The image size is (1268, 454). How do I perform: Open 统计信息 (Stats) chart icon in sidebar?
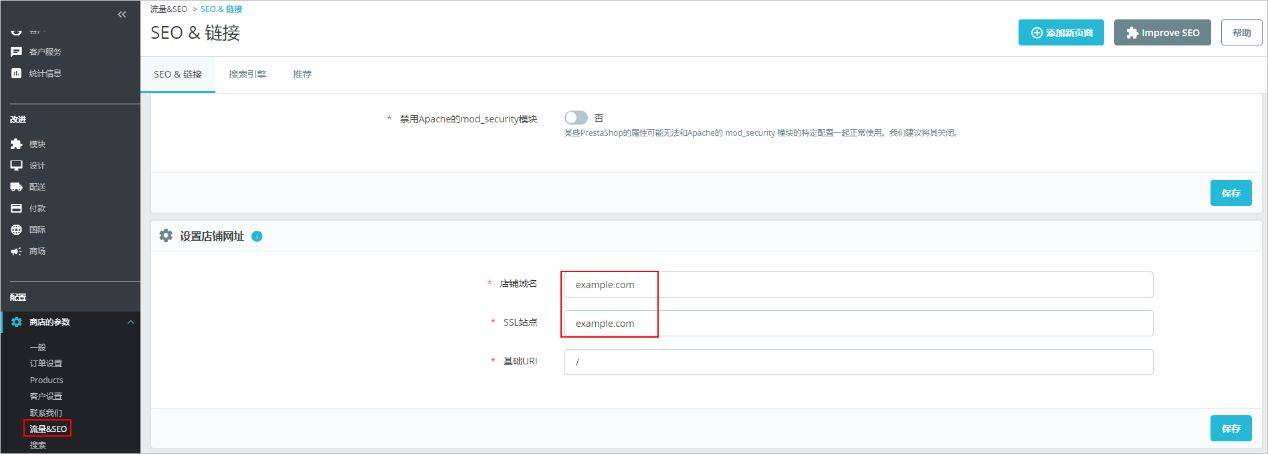(16, 73)
